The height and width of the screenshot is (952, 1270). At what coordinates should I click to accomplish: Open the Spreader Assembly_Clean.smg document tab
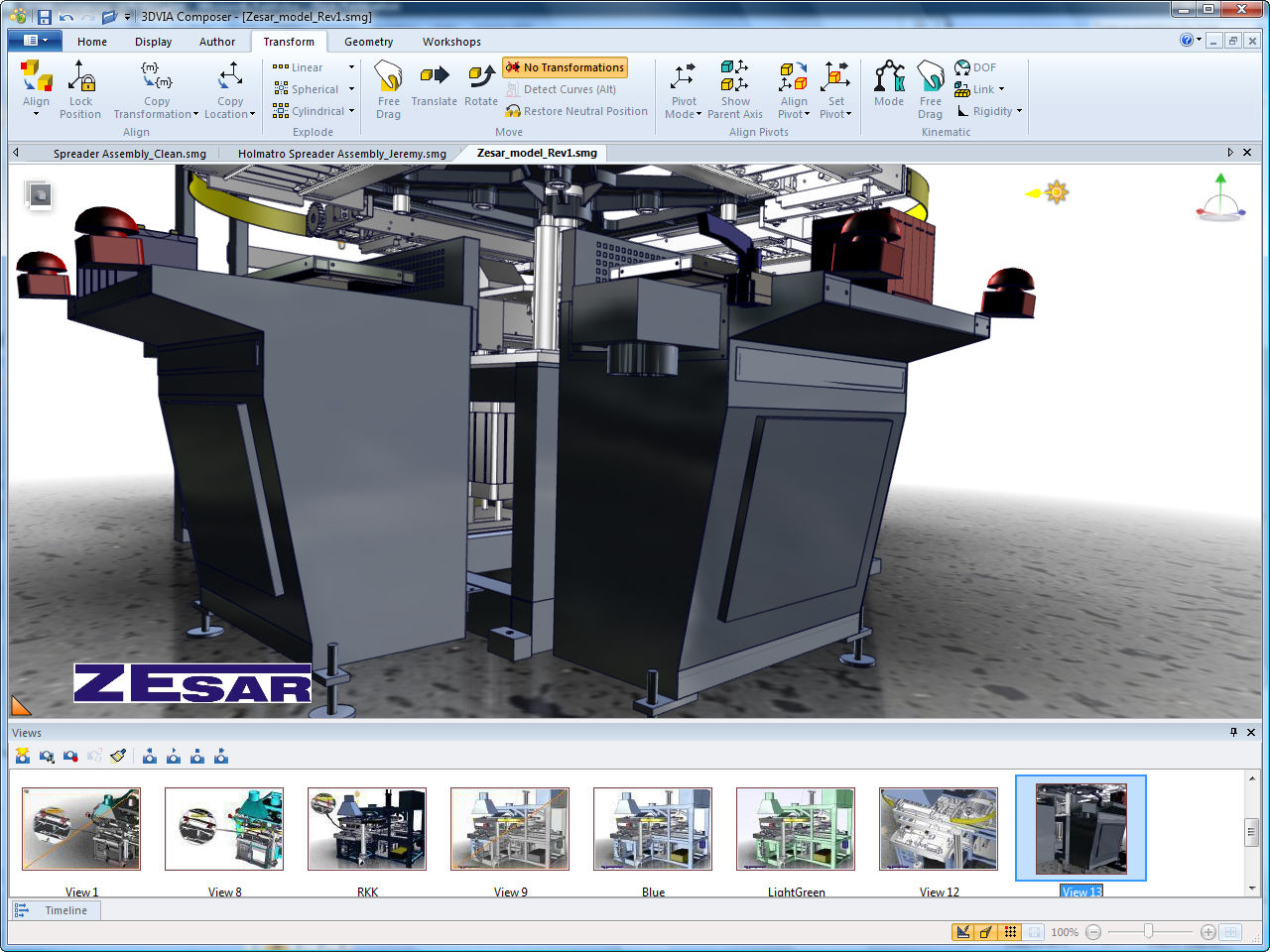130,154
